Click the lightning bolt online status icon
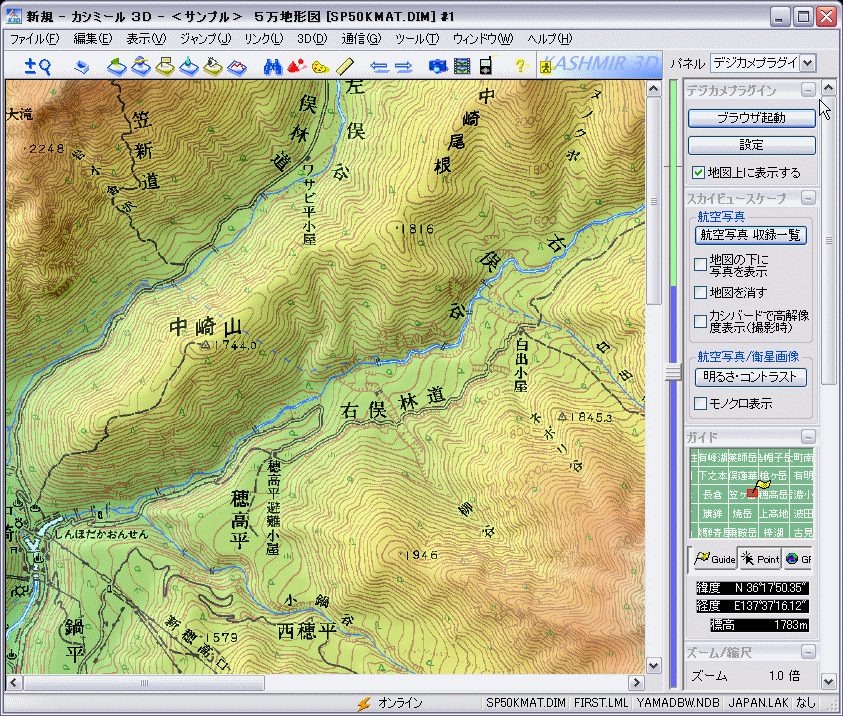The width and height of the screenshot is (843, 716). 364,703
